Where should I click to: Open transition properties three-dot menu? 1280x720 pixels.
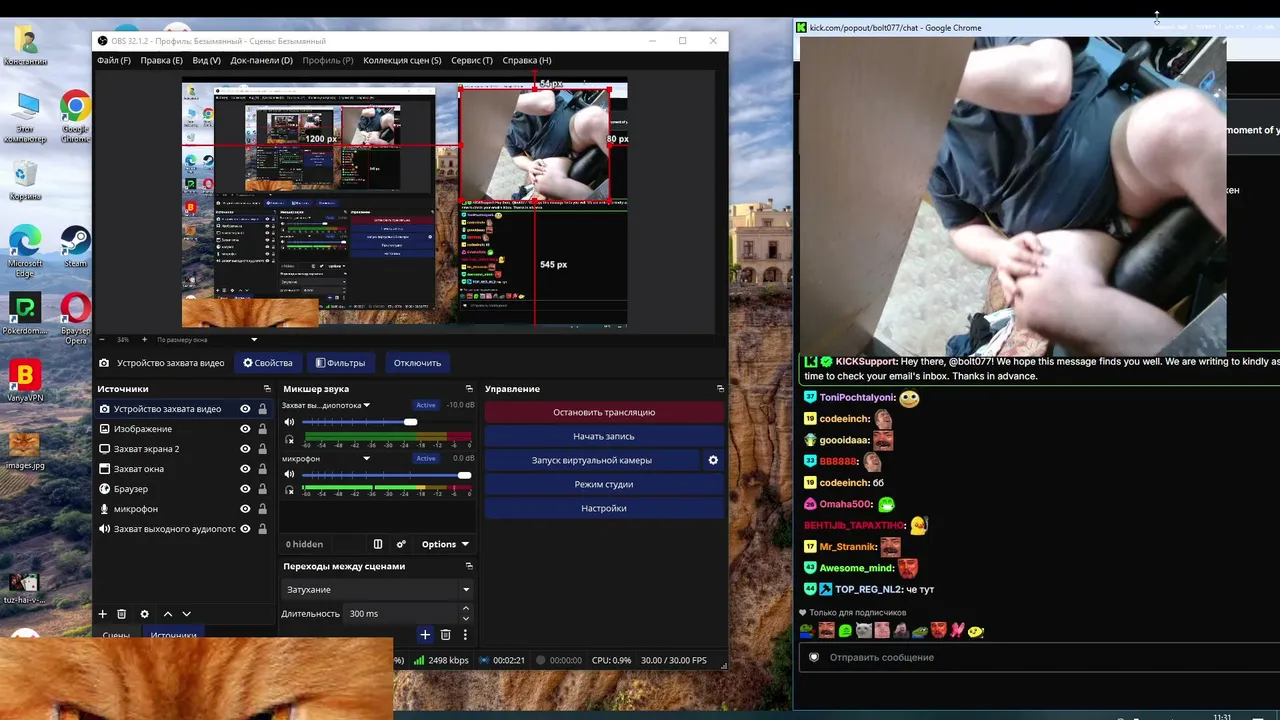coord(465,634)
